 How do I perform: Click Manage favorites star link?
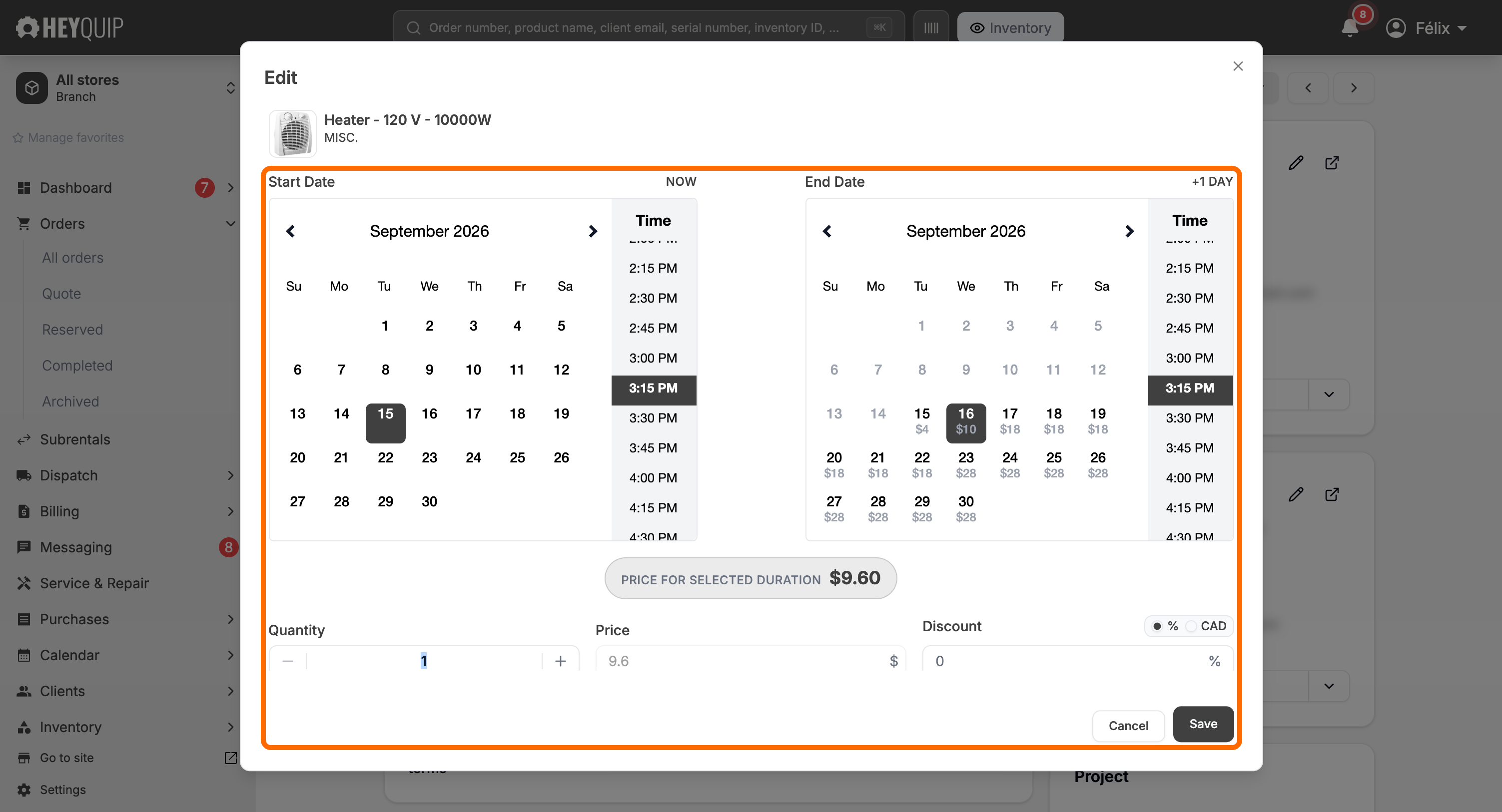pos(68,137)
